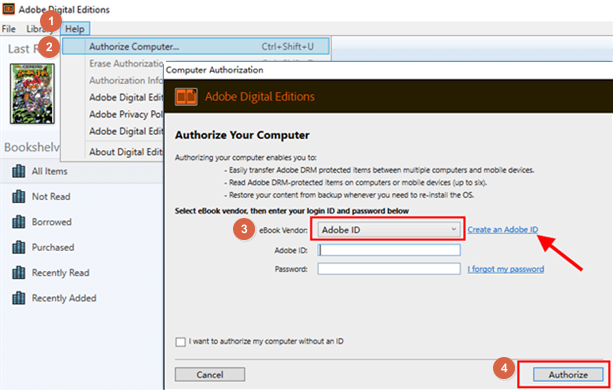Click the Computer Authorization dialog title
Image resolution: width=613 pixels, height=390 pixels.
215,70
